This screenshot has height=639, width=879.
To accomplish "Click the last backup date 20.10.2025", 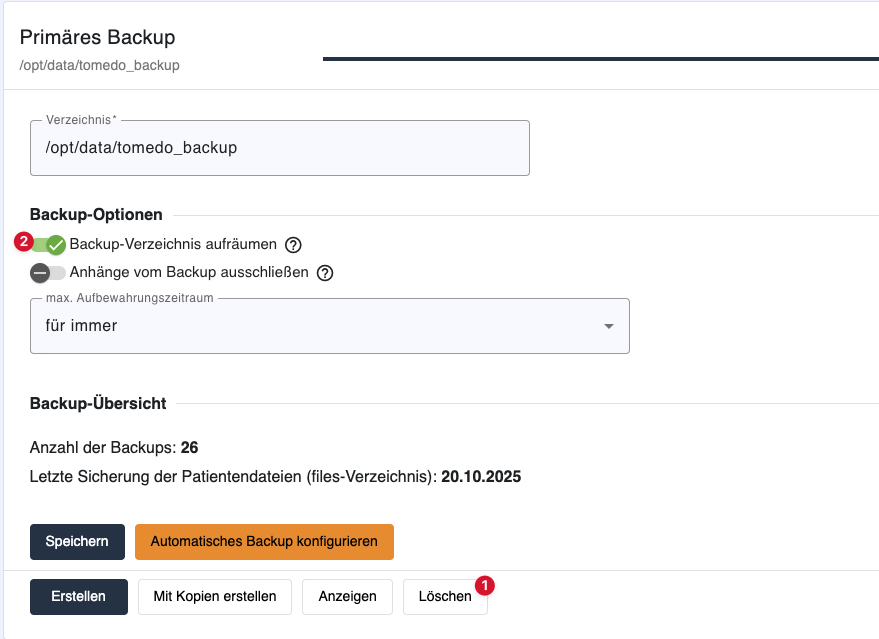I will tap(482, 477).
